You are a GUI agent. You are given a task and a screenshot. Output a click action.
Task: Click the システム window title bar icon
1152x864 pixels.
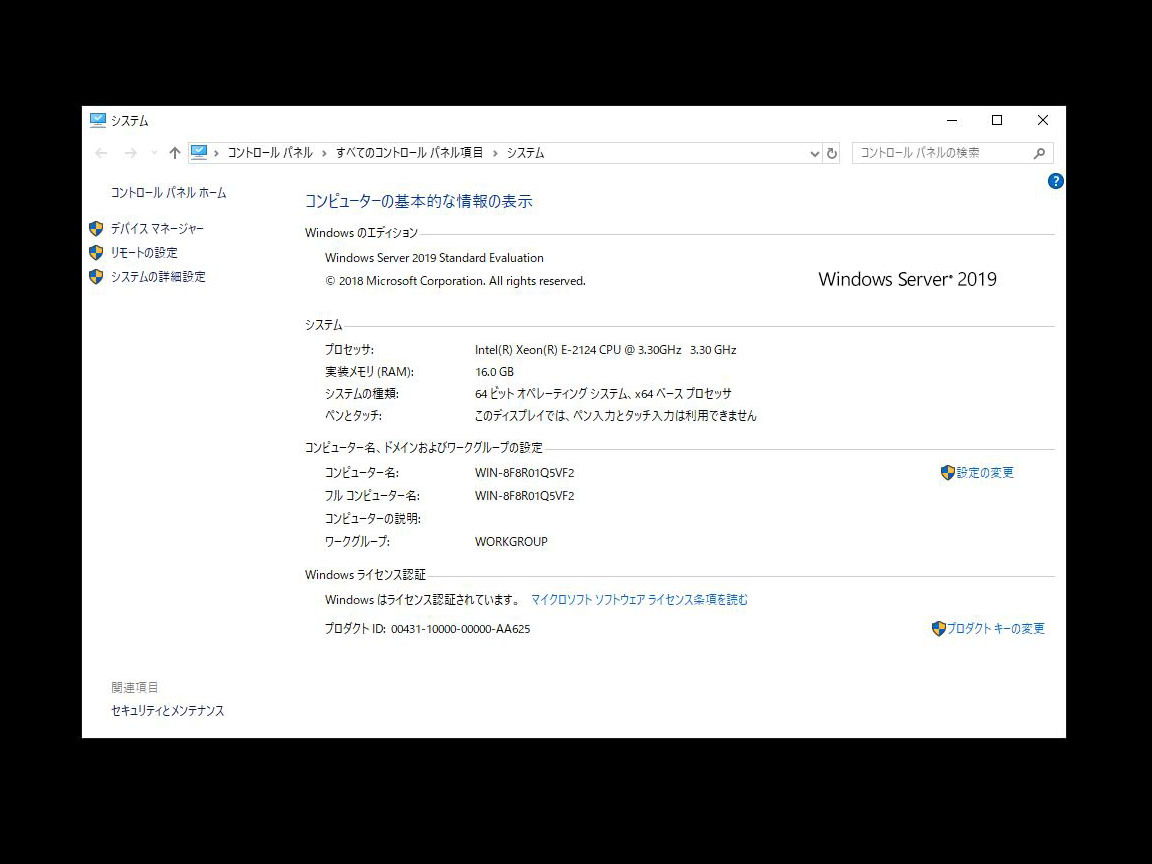tap(97, 119)
